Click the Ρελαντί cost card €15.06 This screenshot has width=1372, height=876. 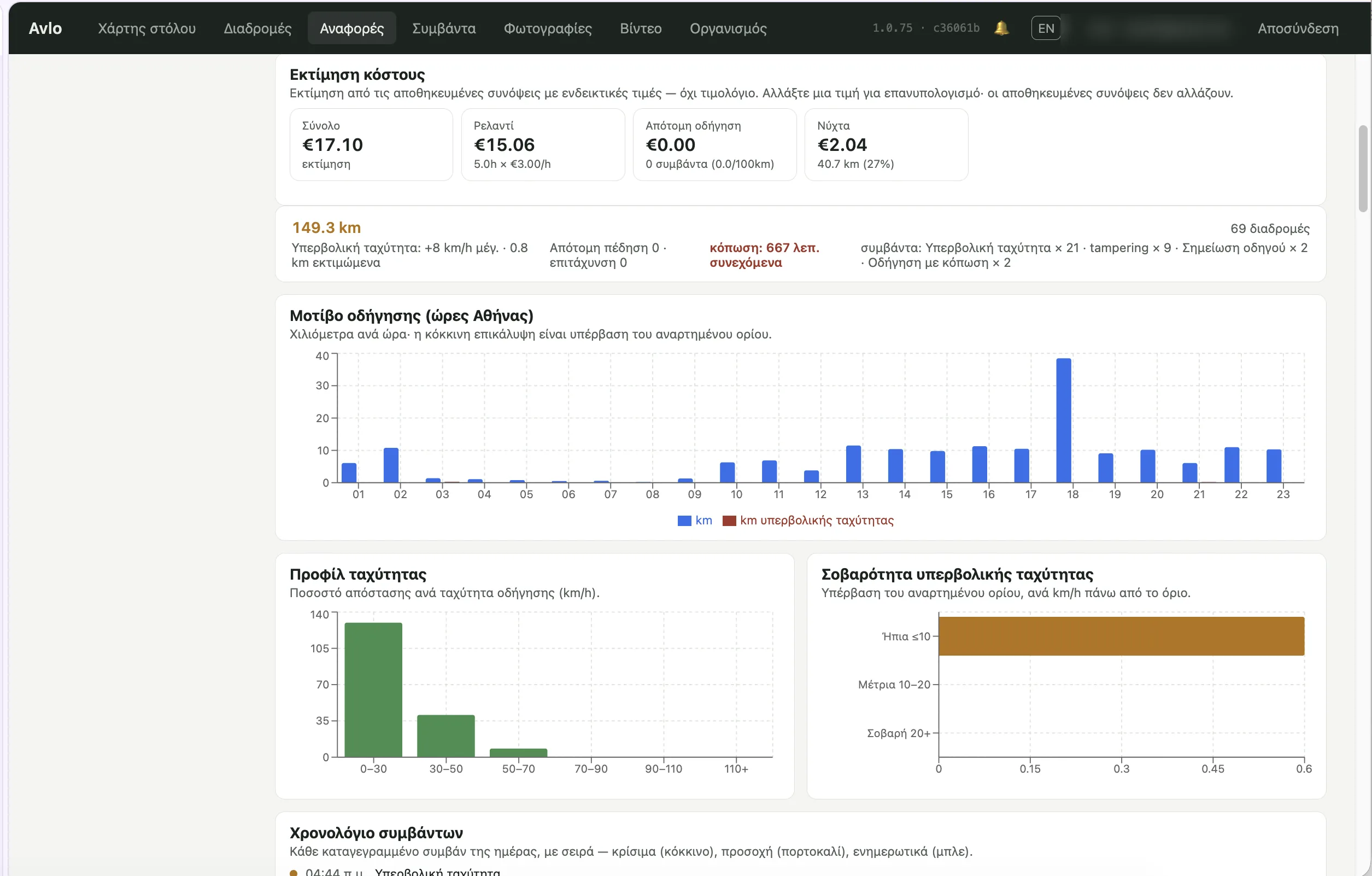click(x=542, y=145)
